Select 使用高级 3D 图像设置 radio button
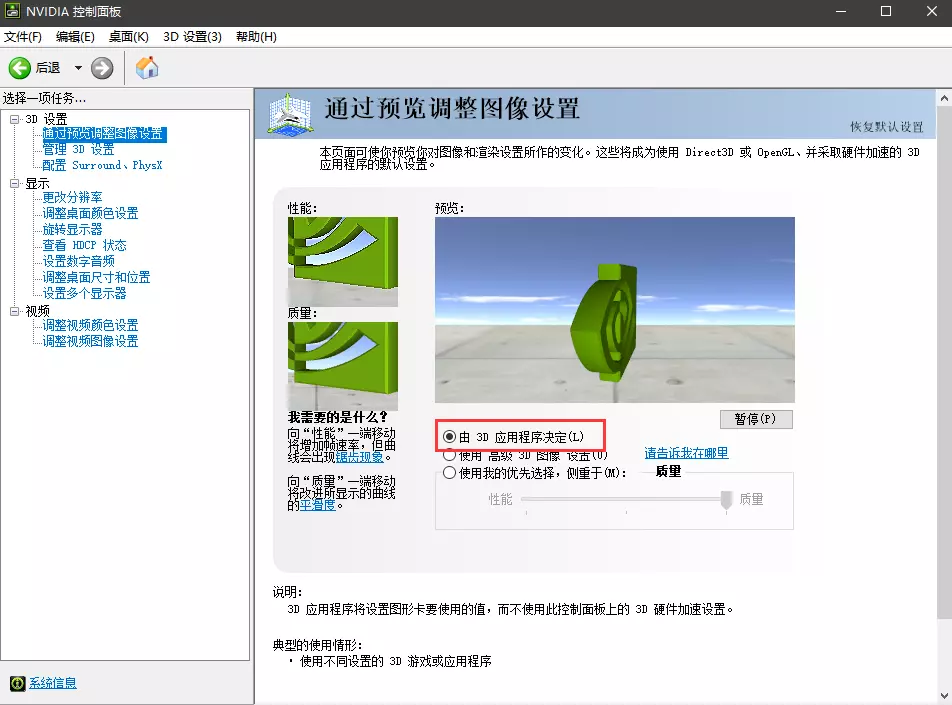Screen dimensions: 952x705 pyautogui.click(x=449, y=455)
